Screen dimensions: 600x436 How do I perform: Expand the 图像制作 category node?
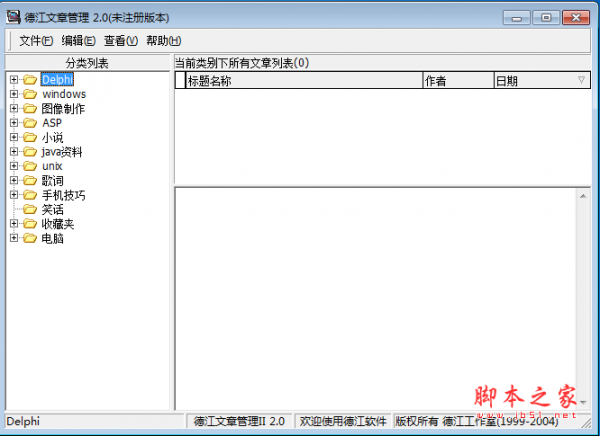(14, 109)
